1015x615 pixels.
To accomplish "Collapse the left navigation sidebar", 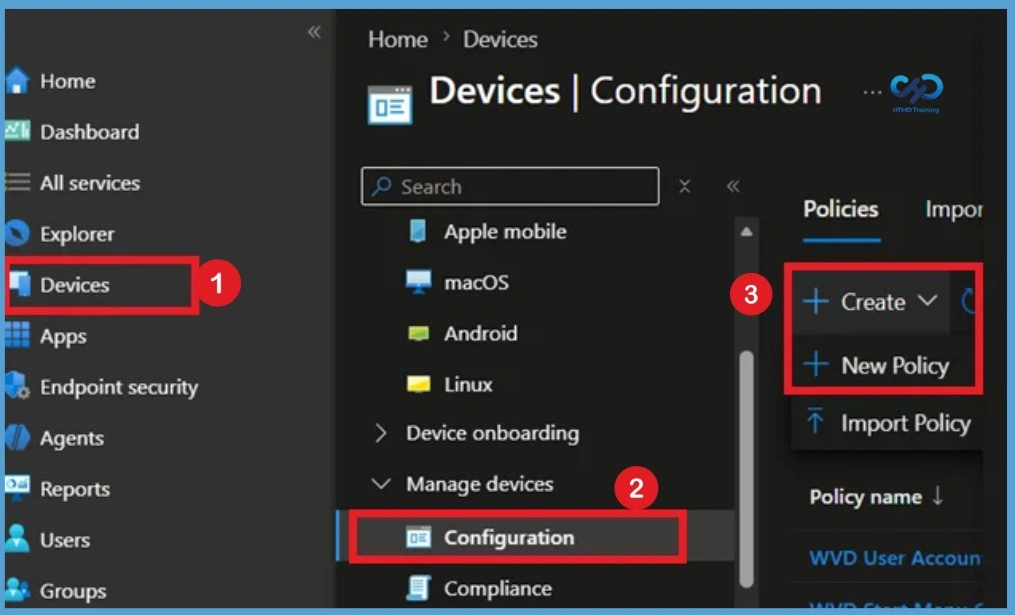I will click(x=314, y=31).
